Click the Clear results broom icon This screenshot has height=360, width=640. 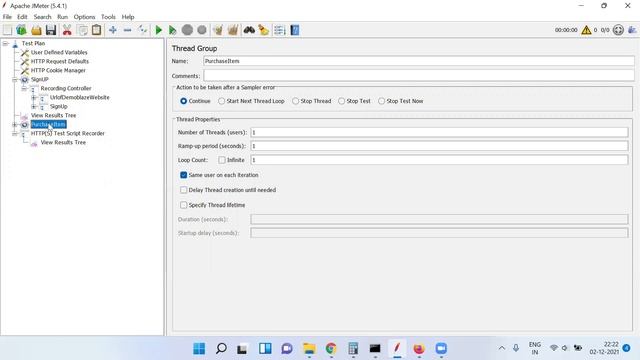click(x=218, y=30)
